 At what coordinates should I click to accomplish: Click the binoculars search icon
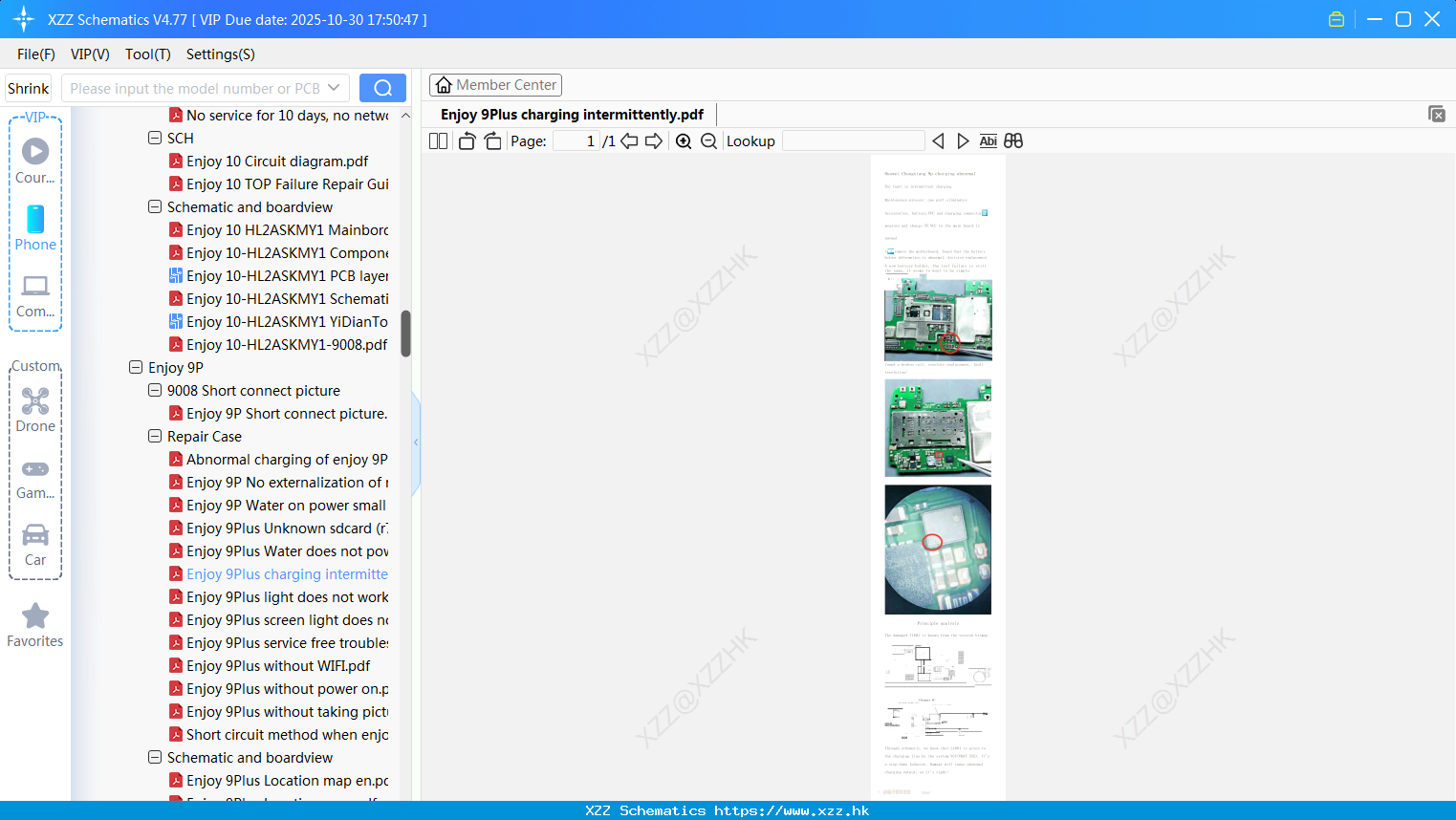coord(1013,140)
